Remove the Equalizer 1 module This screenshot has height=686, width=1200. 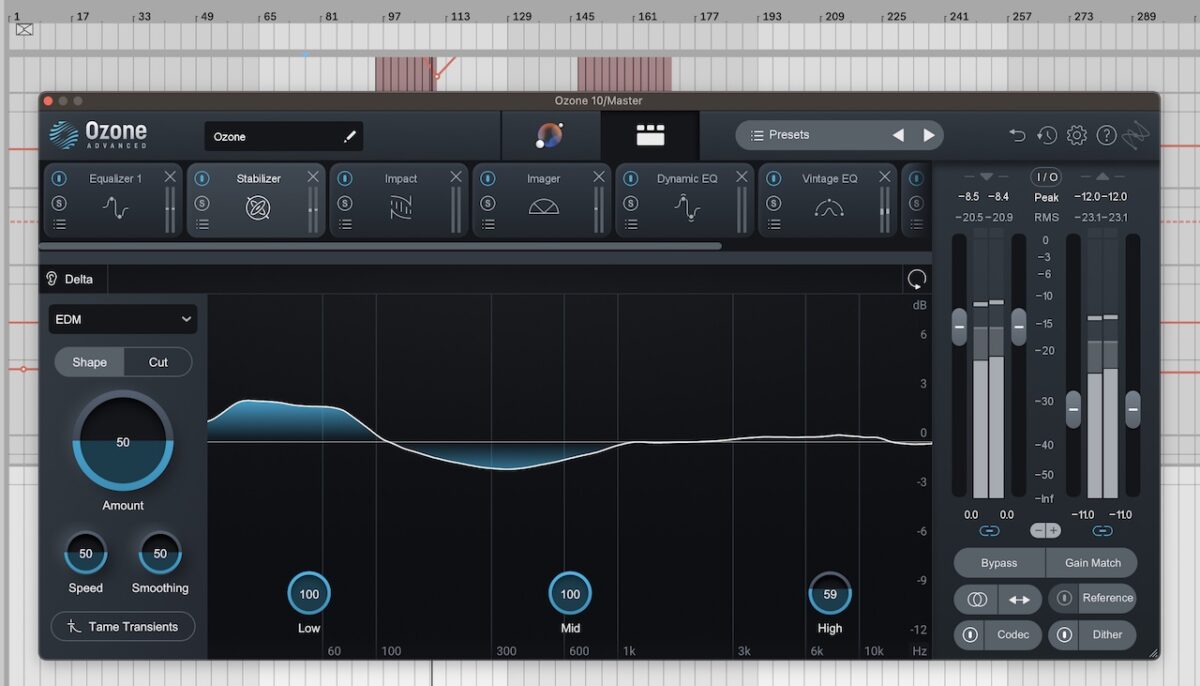click(x=170, y=177)
